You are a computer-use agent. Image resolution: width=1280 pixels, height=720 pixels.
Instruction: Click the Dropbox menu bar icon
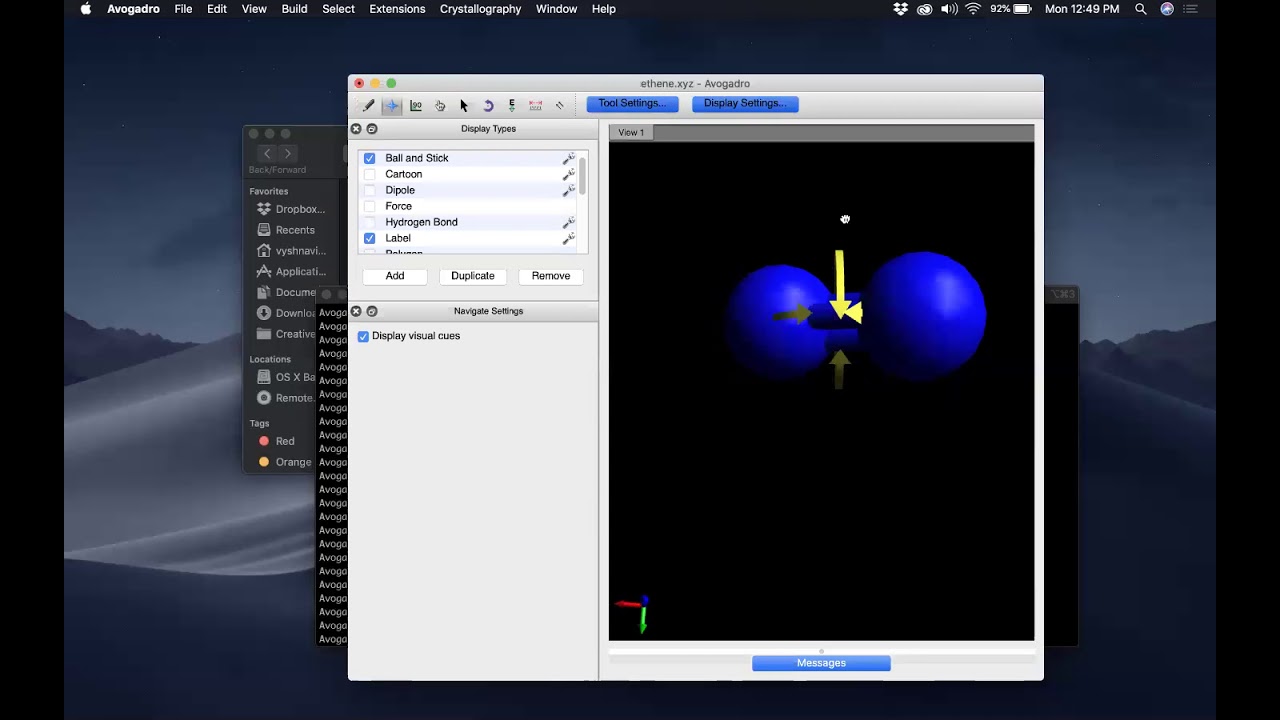(x=900, y=9)
